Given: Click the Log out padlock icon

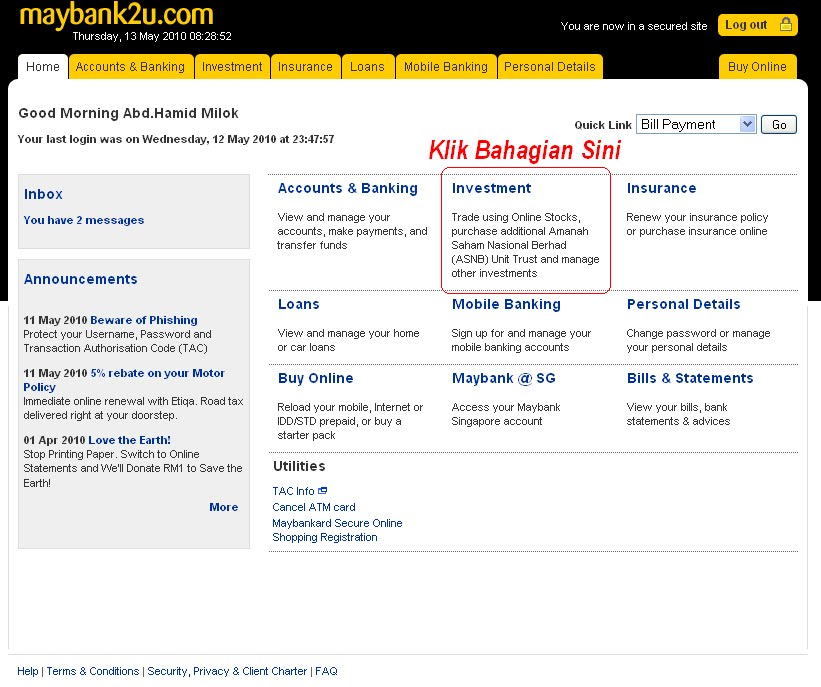Looking at the screenshot, I should pos(785,25).
